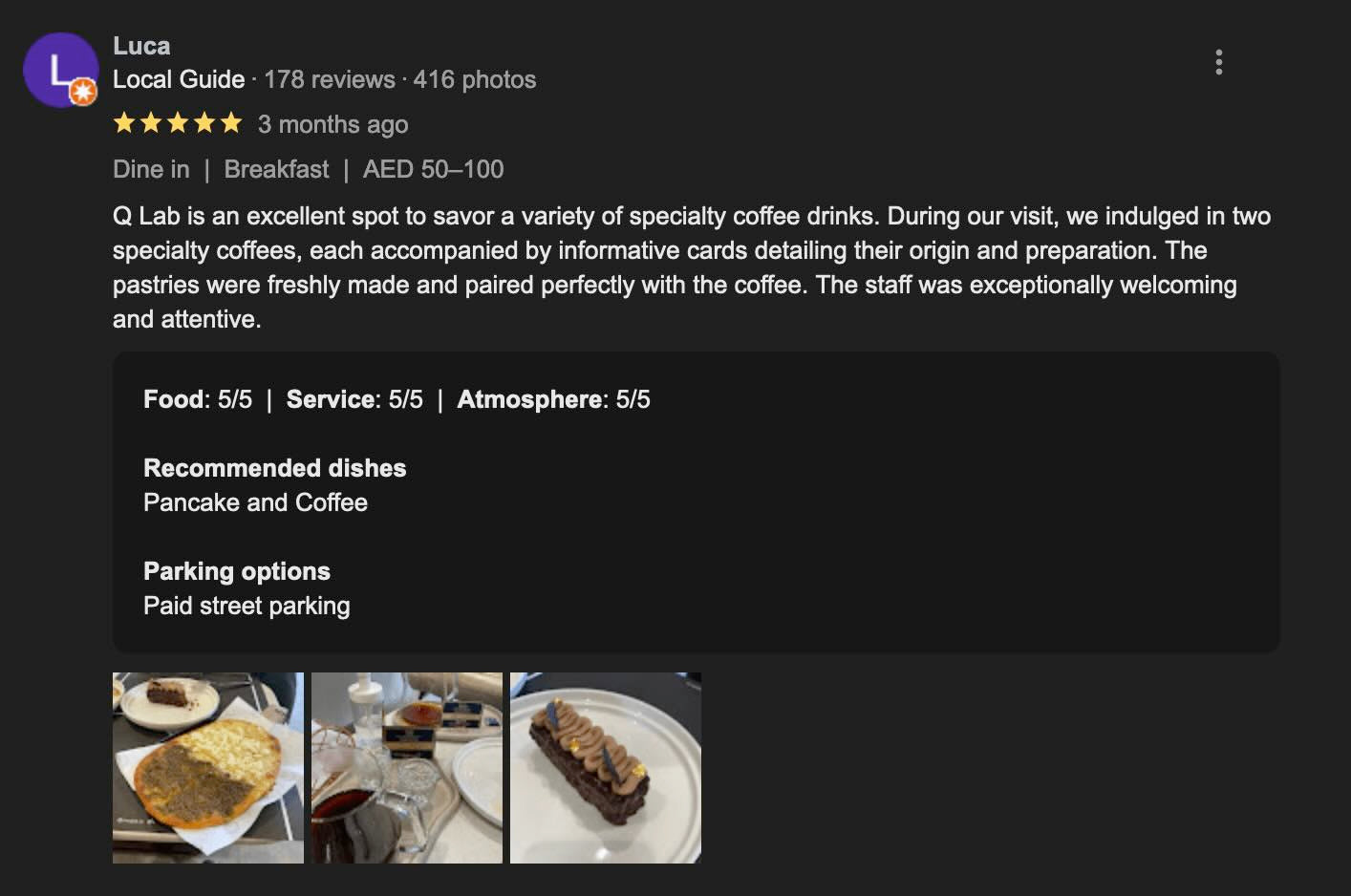1351x896 pixels.
Task: Open the coffee carafe photo thumbnail
Action: 407,768
